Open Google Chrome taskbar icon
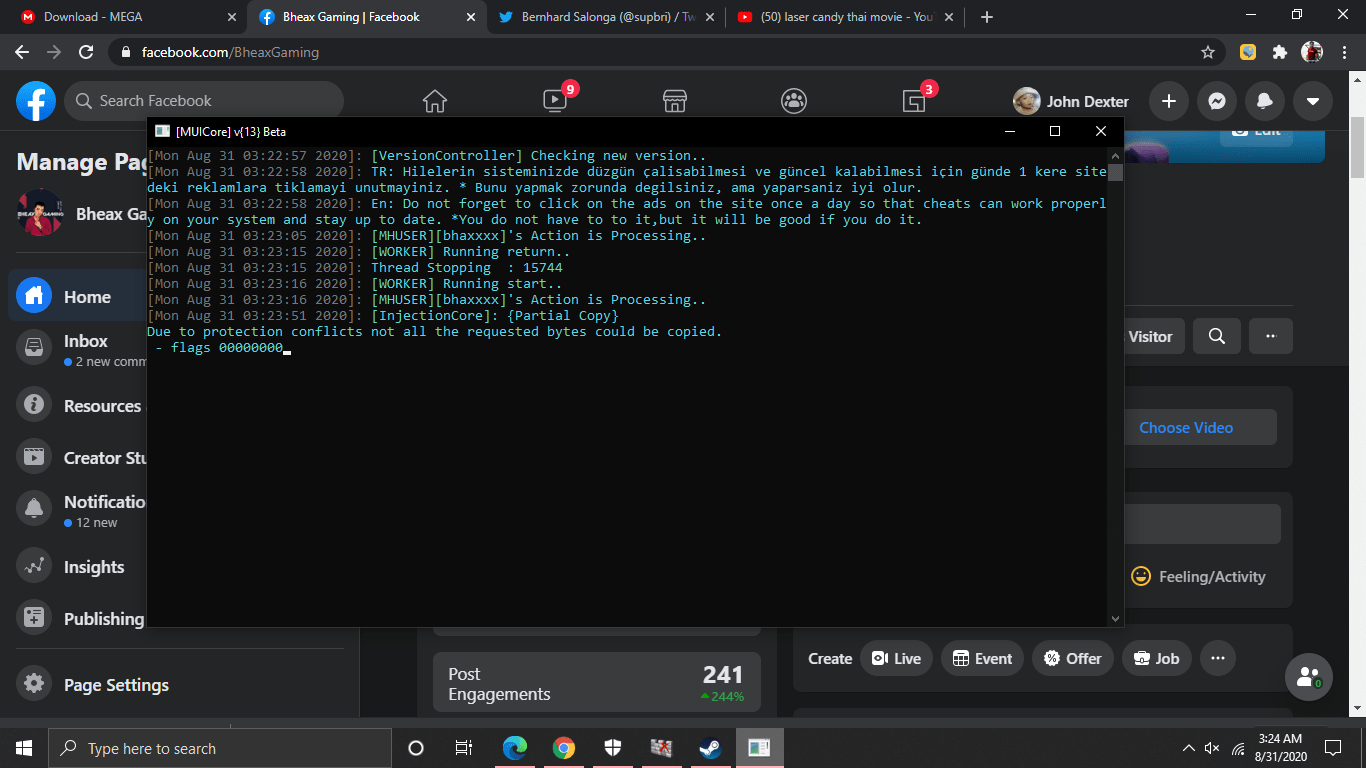This screenshot has height=768, width=1366. 564,748
